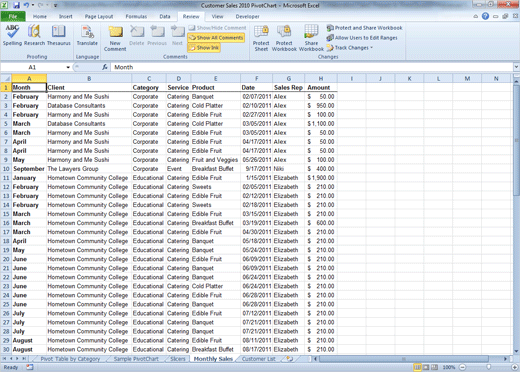Click the Select All corner button

pyautogui.click(x=6, y=79)
